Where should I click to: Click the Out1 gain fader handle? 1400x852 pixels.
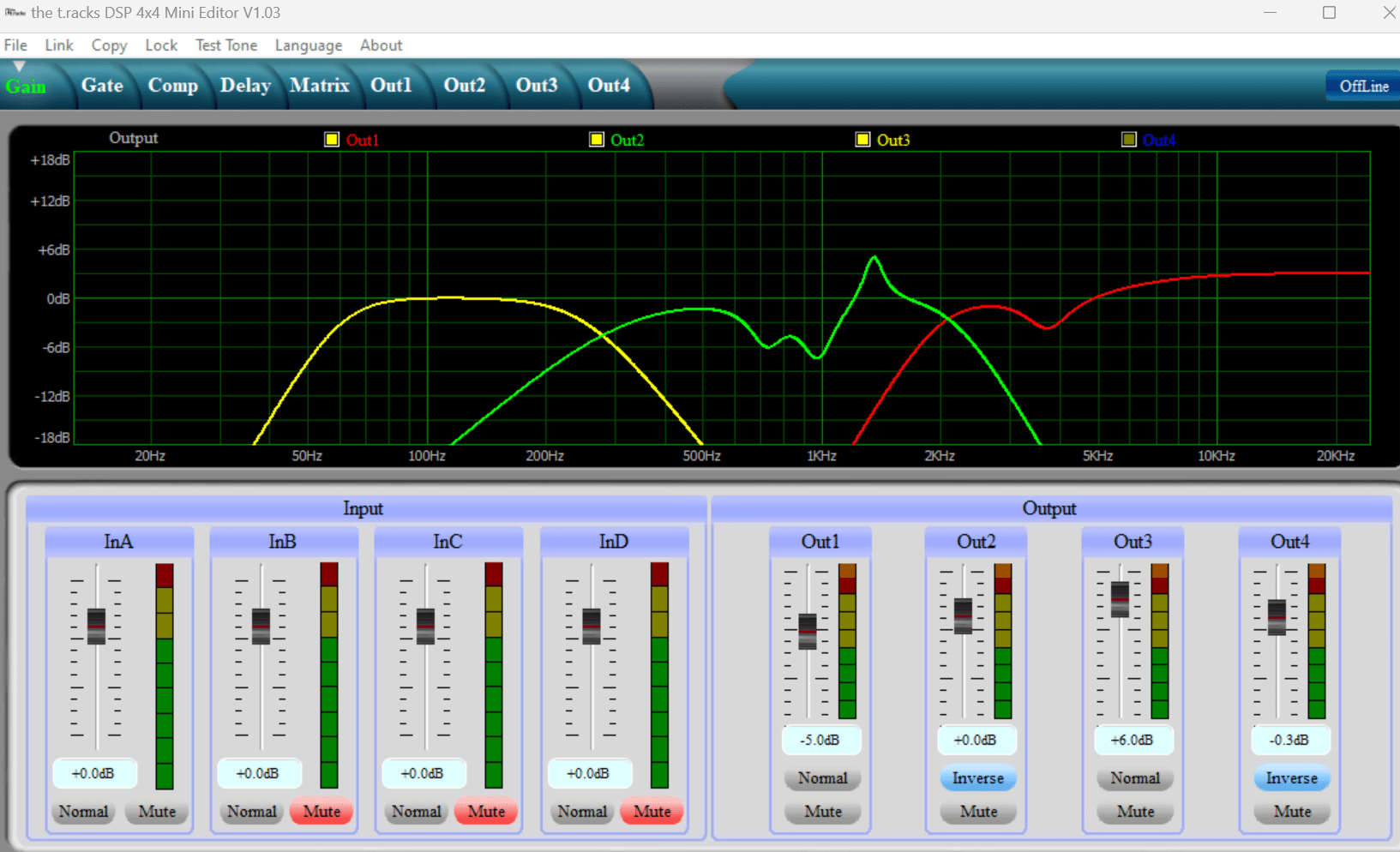(808, 632)
